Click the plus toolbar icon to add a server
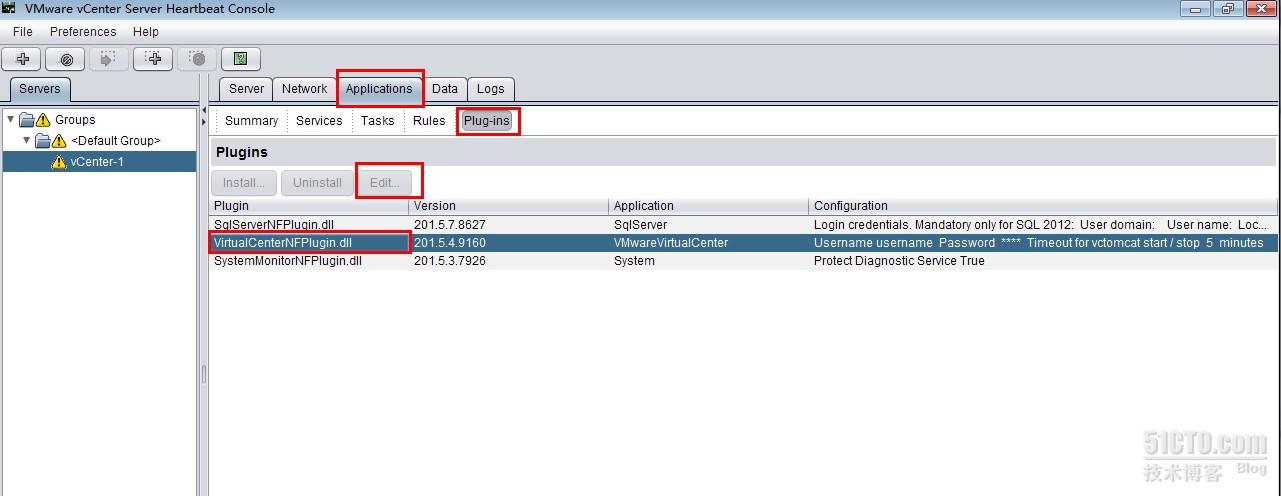The height and width of the screenshot is (496, 1281). (22, 59)
